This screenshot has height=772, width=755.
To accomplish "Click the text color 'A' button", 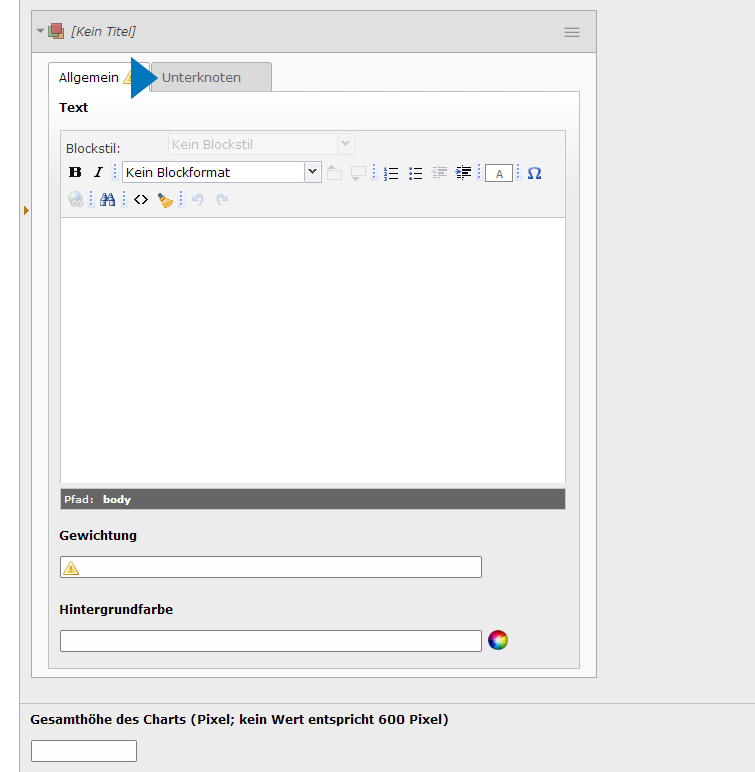I will click(x=499, y=173).
